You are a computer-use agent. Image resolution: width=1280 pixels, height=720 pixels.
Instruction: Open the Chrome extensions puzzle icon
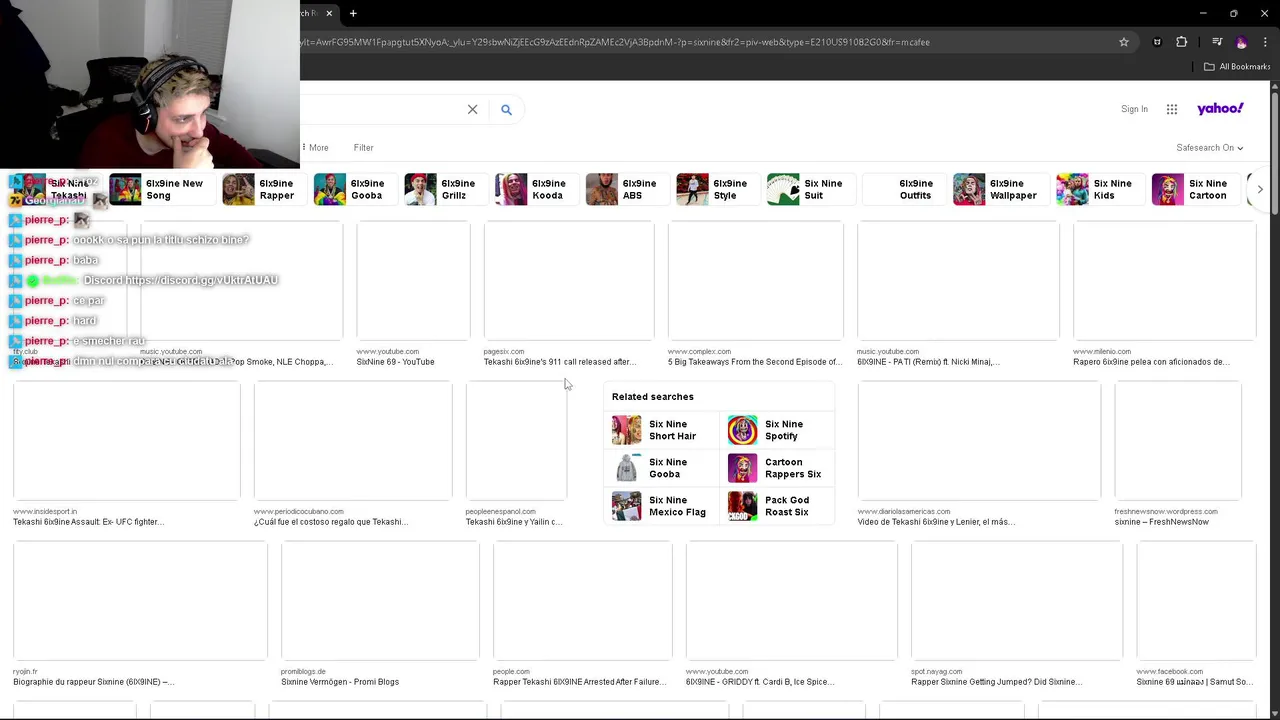click(1182, 42)
